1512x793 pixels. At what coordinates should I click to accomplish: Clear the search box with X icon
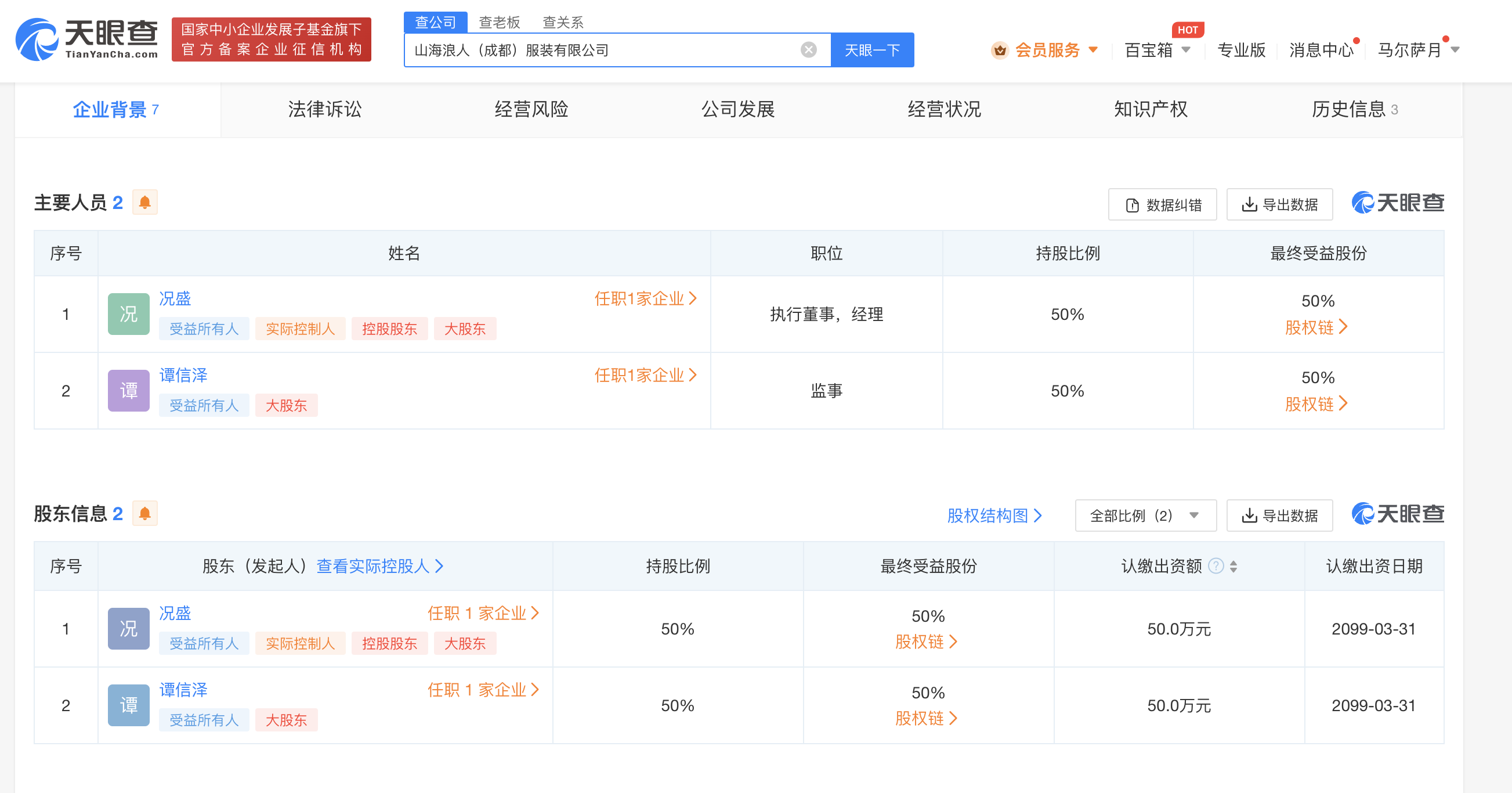(808, 50)
